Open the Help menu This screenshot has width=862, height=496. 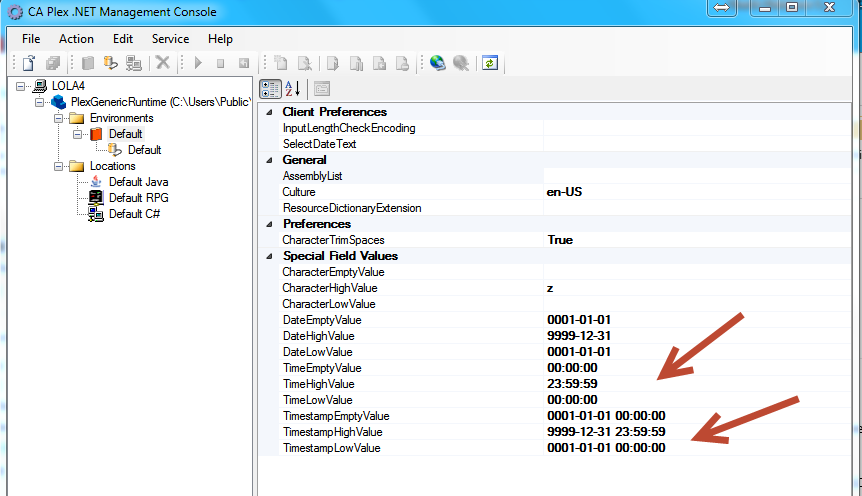[x=220, y=38]
